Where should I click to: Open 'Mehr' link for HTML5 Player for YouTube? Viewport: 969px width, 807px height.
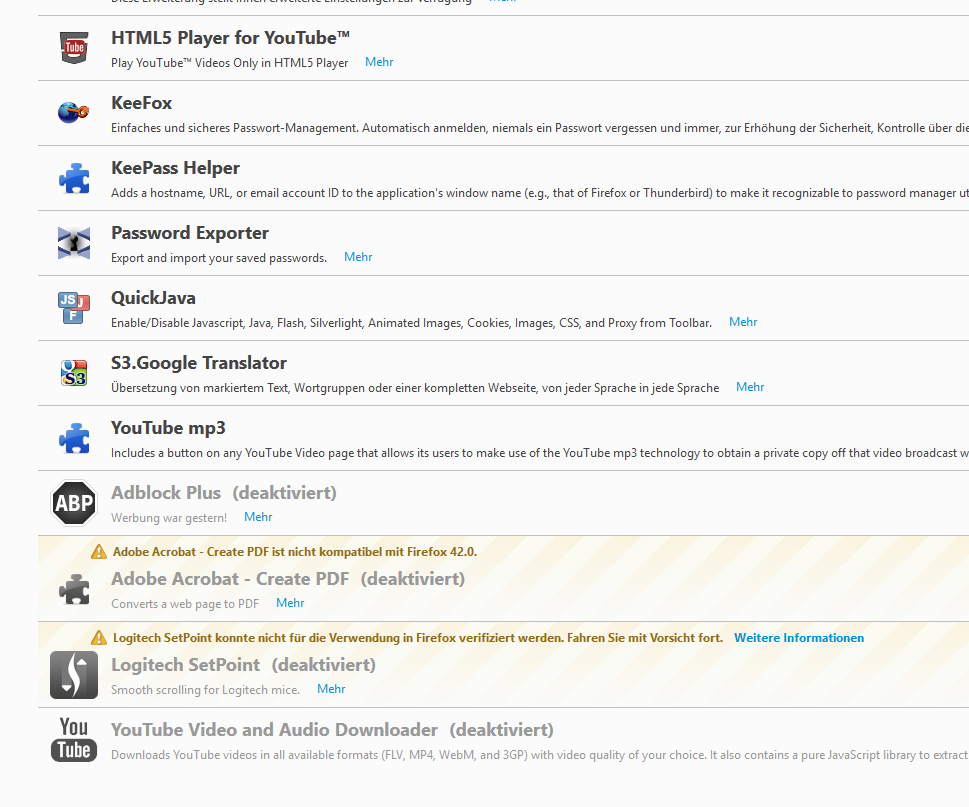tap(379, 62)
